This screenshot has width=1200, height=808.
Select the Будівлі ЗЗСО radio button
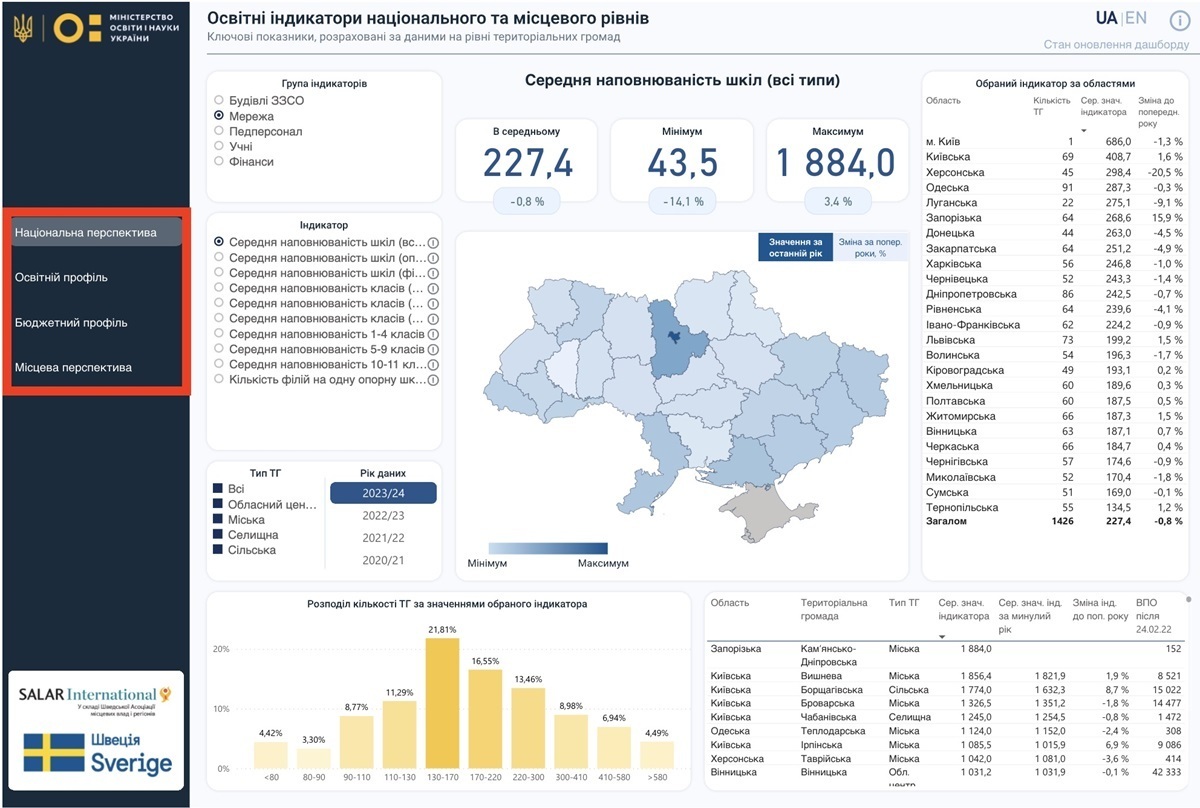tap(219, 101)
